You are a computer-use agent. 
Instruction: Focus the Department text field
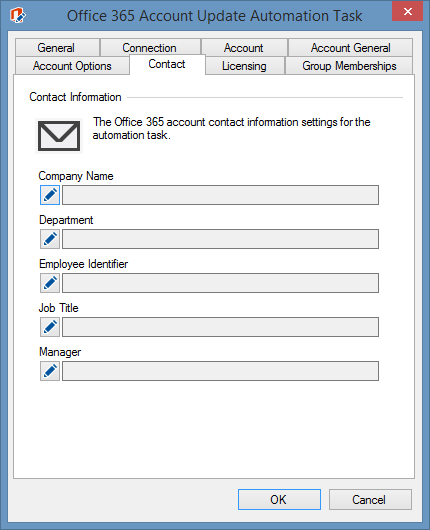(220, 239)
